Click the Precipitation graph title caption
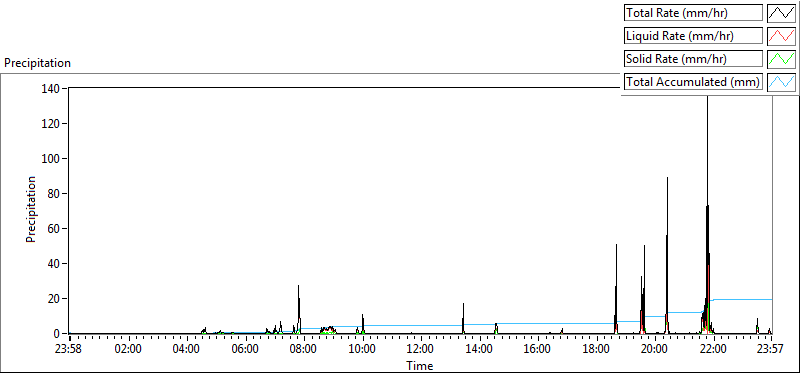 pyautogui.click(x=37, y=63)
